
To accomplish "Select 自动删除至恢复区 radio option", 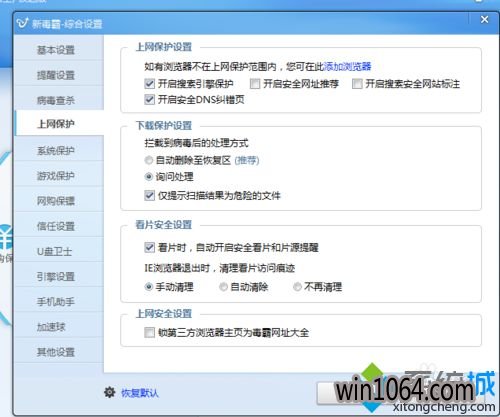I will pyautogui.click(x=149, y=160).
